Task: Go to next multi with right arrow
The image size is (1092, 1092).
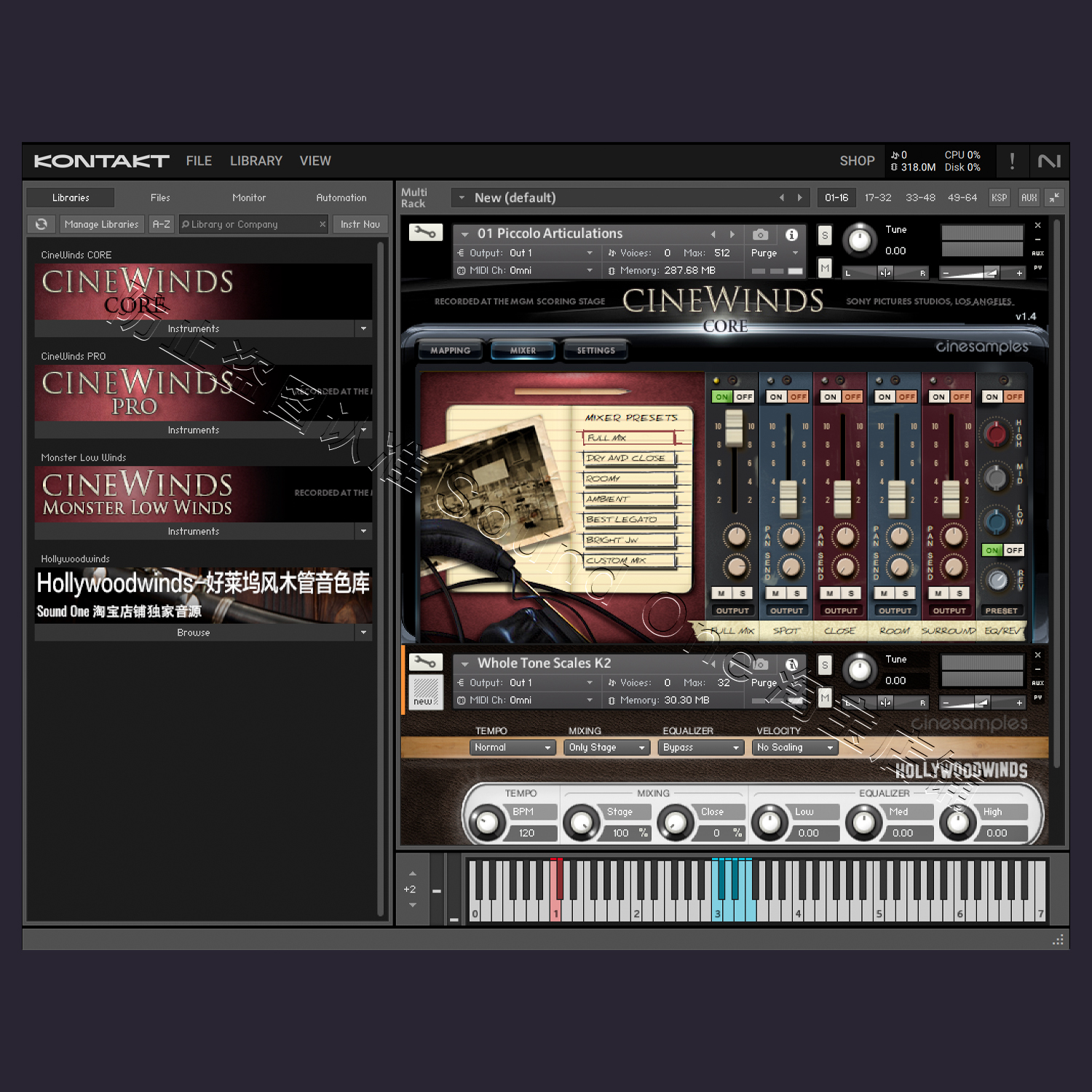Action: coord(799,197)
